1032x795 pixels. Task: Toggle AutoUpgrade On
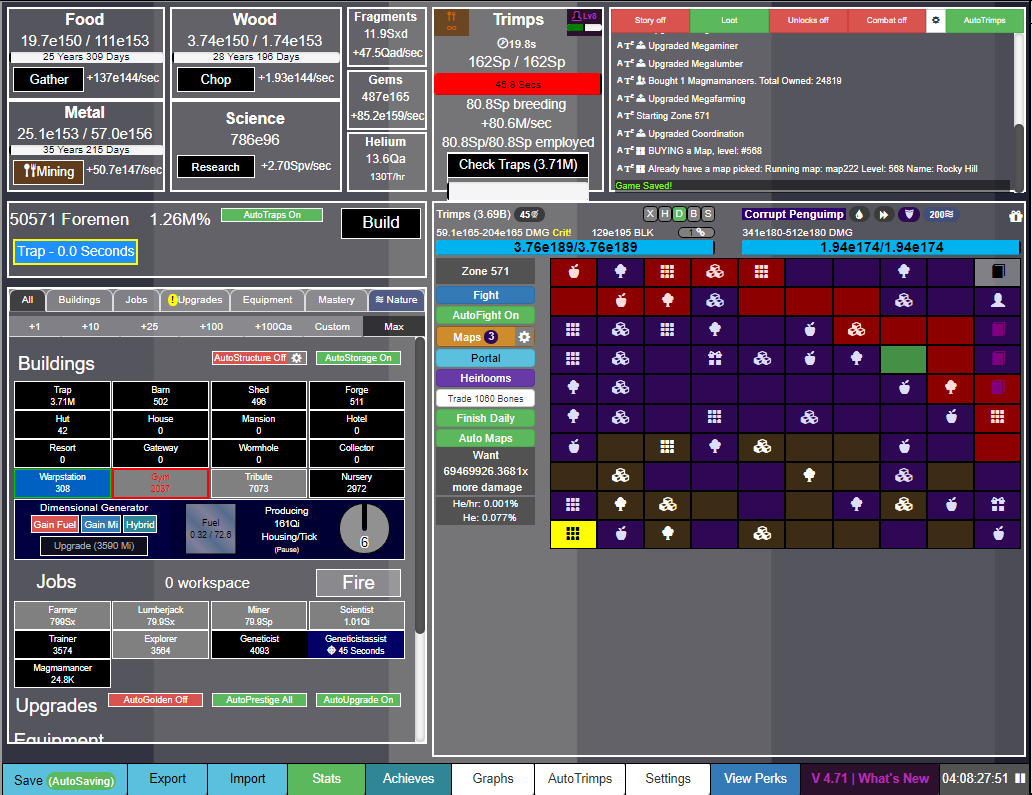(358, 700)
